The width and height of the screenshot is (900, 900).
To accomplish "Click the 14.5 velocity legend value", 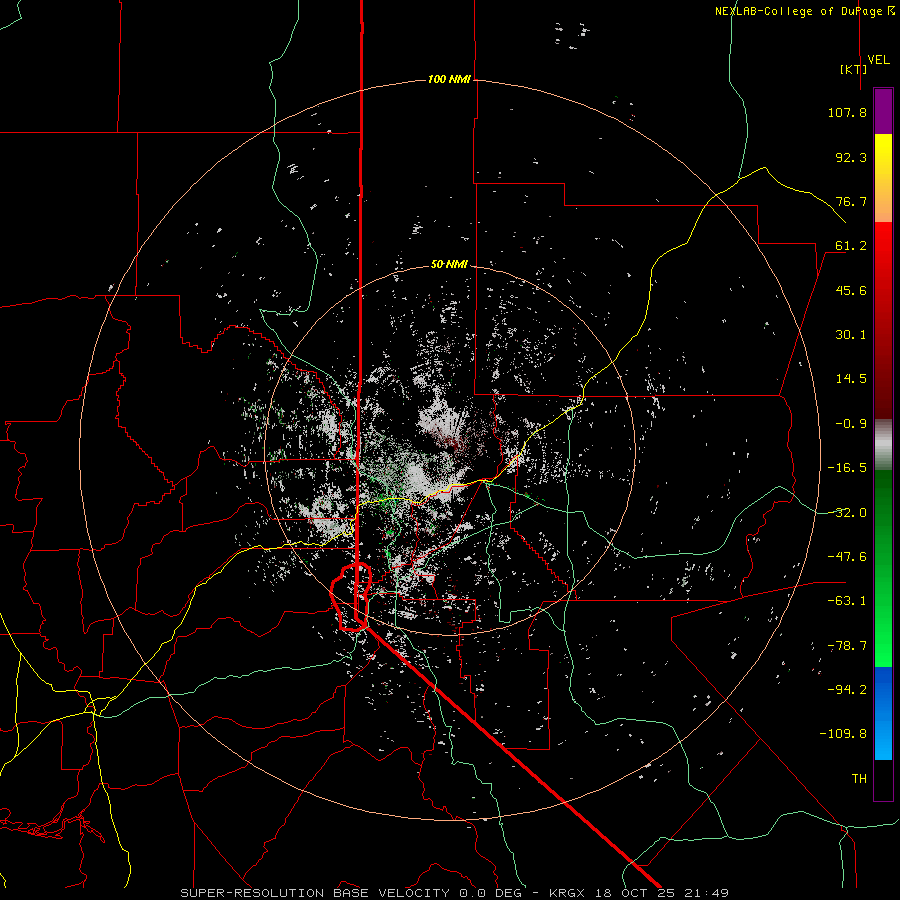I will click(x=851, y=379).
